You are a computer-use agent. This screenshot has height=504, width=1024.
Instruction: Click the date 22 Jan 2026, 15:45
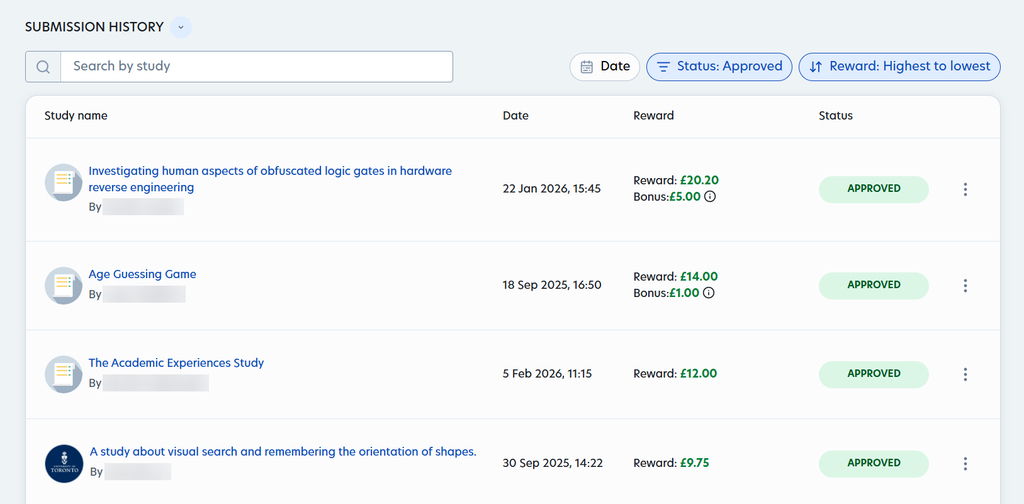coord(552,189)
